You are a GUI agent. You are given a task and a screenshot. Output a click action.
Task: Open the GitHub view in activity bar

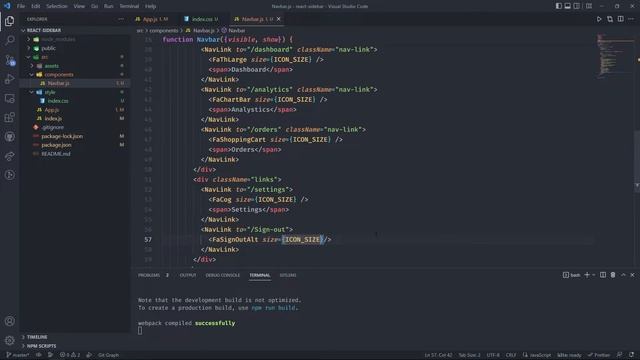coord(9,137)
